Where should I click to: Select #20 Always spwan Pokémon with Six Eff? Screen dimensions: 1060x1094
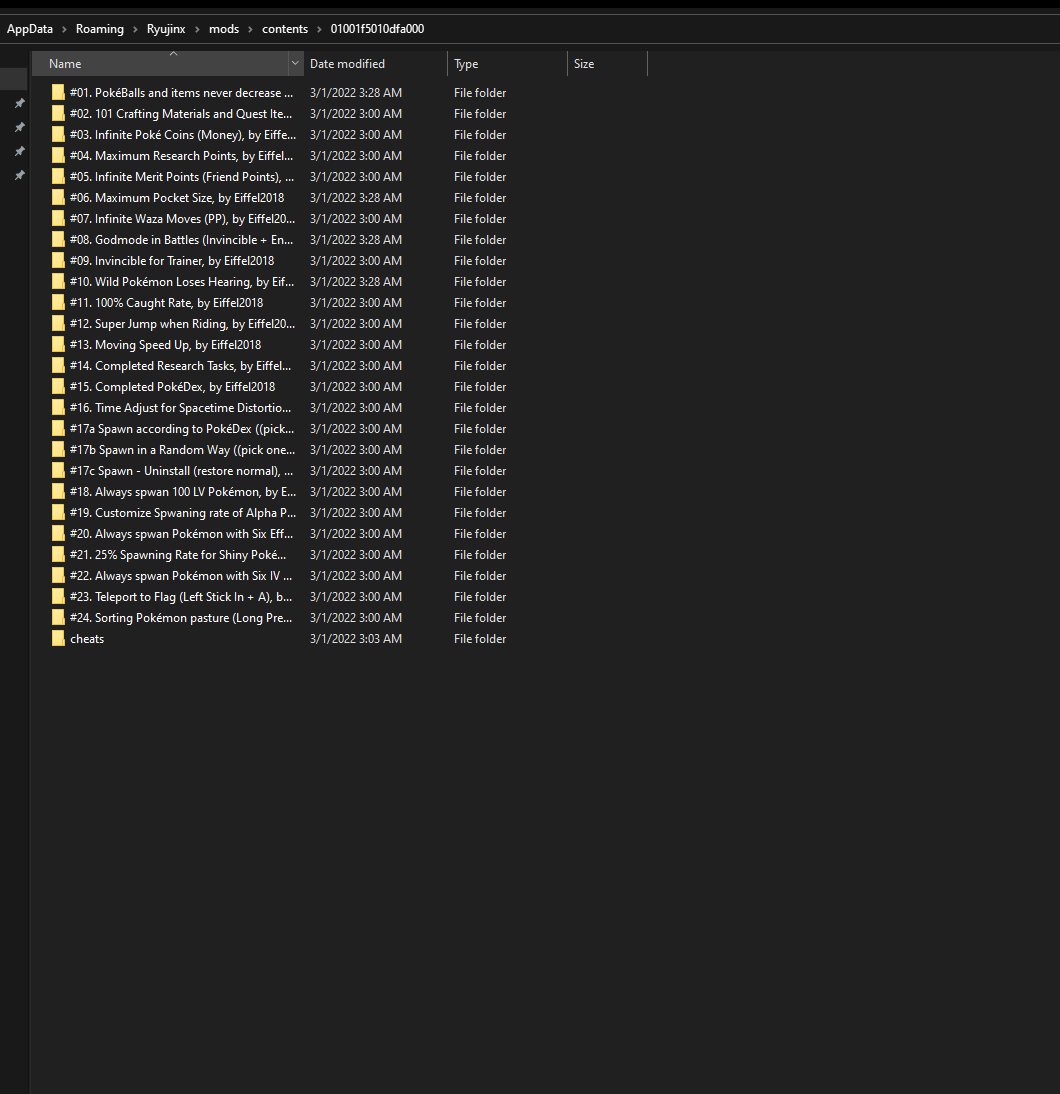(181, 533)
